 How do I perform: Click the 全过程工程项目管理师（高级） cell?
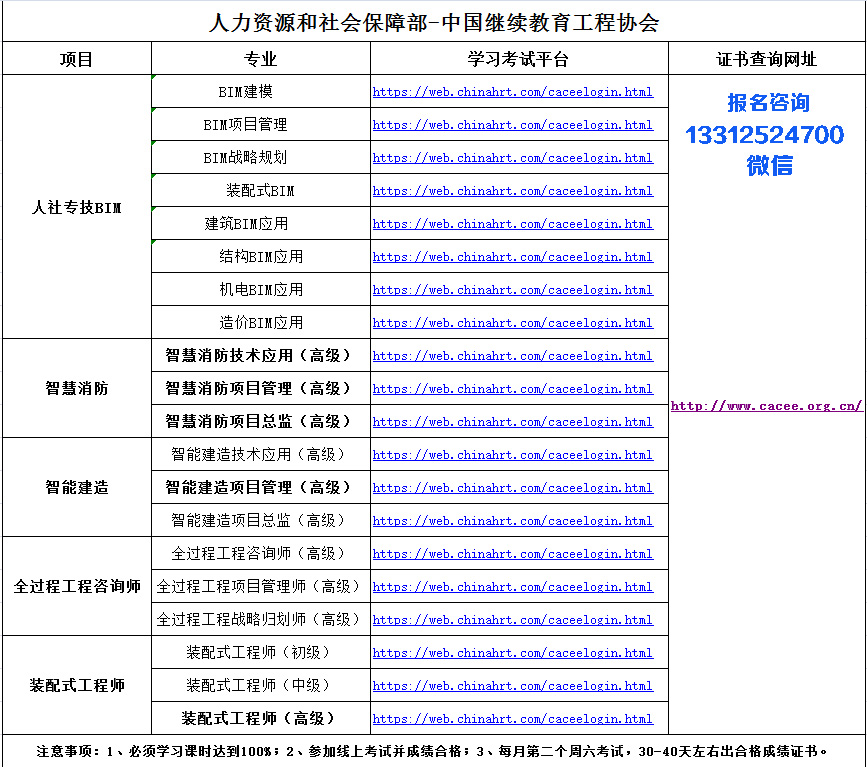260,586
